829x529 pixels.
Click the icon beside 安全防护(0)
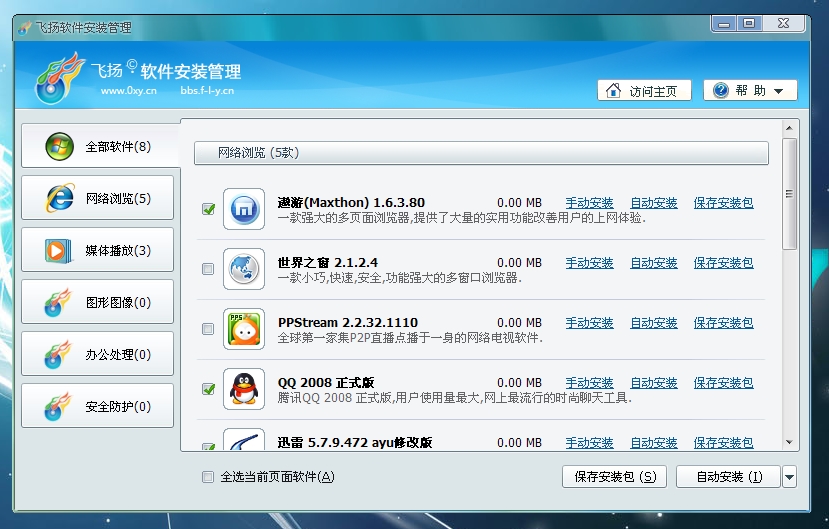(x=58, y=406)
